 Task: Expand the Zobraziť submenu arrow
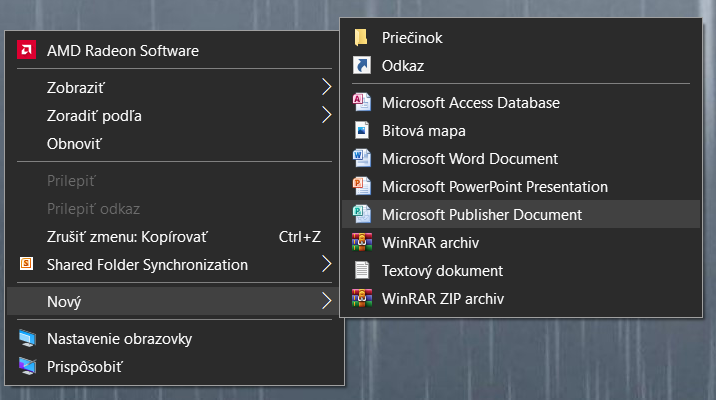pyautogui.click(x=326, y=87)
